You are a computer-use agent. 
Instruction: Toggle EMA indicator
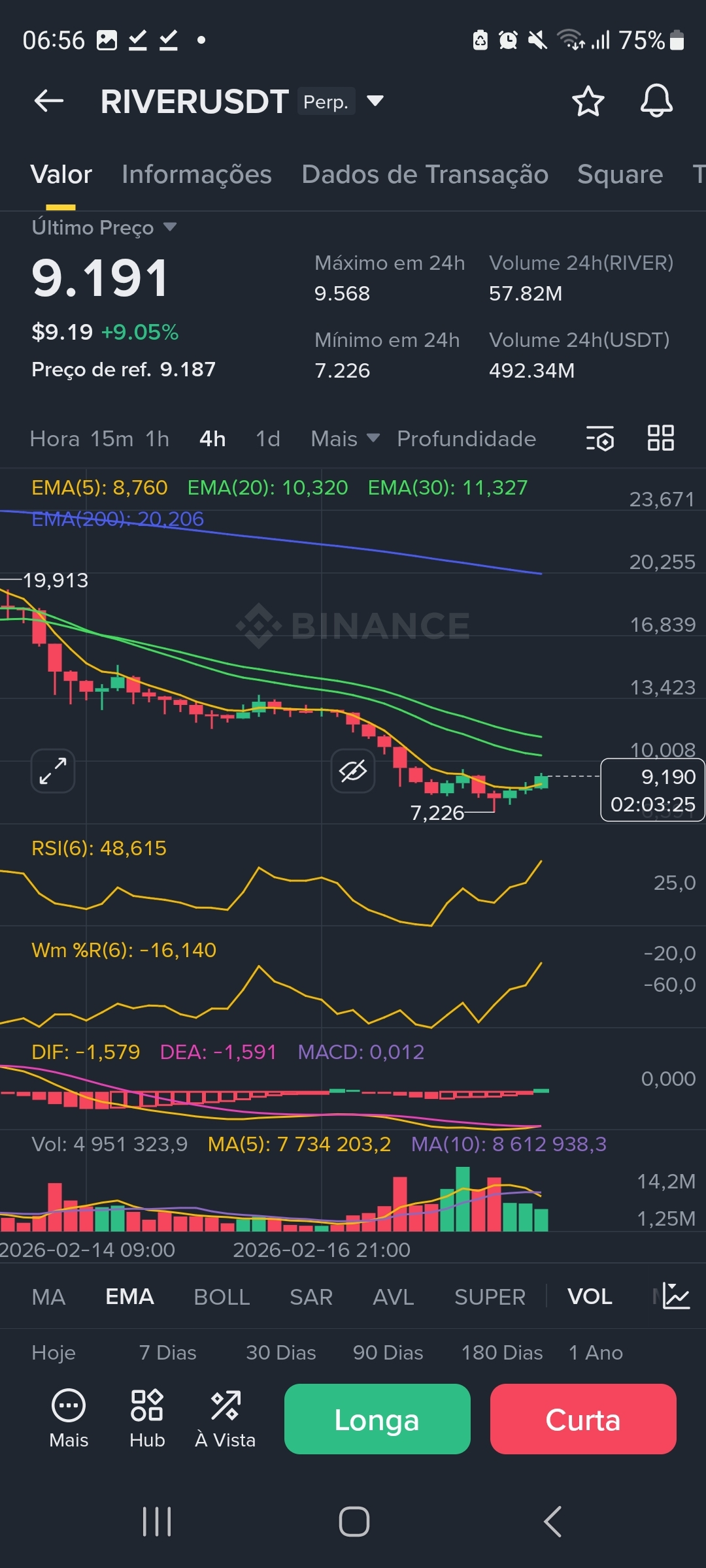[130, 1297]
